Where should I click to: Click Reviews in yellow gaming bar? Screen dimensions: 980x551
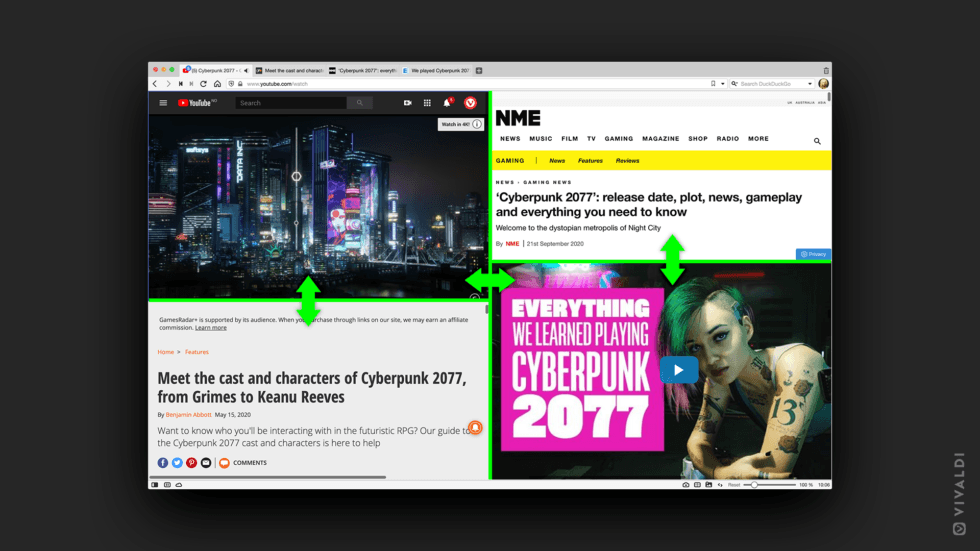point(627,161)
